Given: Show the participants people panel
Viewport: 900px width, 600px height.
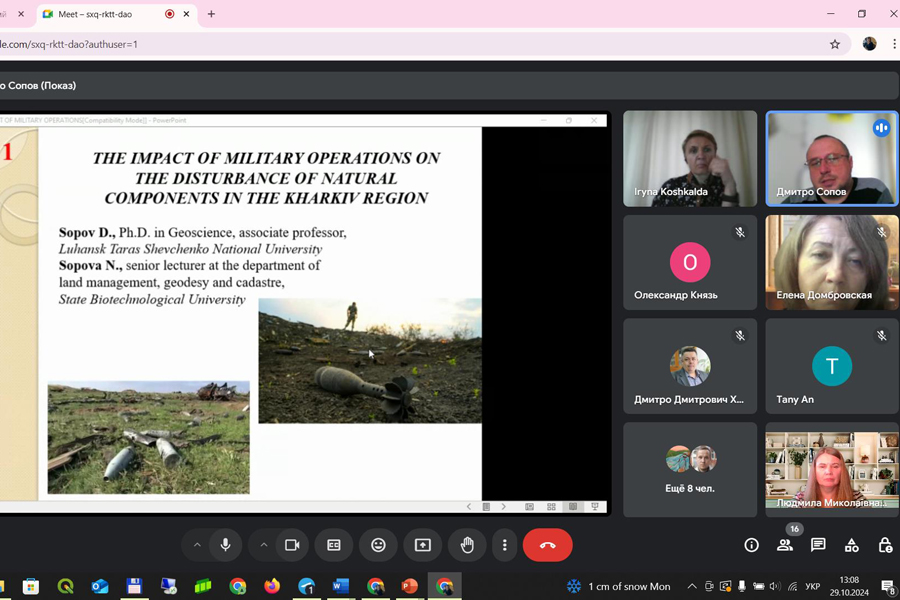Looking at the screenshot, I should pos(785,545).
